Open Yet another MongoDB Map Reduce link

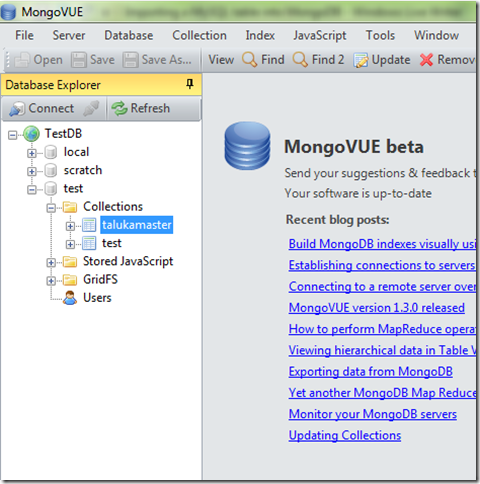(x=382, y=393)
